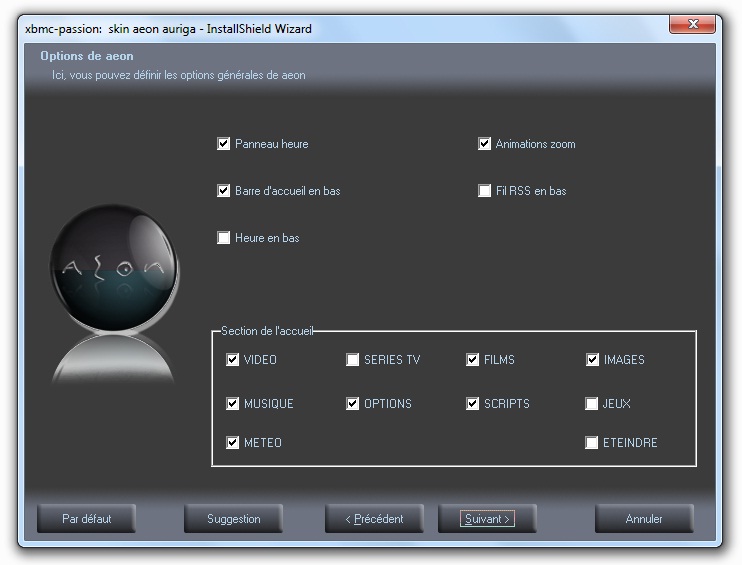Go back with the Précédent button
The image size is (742, 565).
(x=374, y=519)
